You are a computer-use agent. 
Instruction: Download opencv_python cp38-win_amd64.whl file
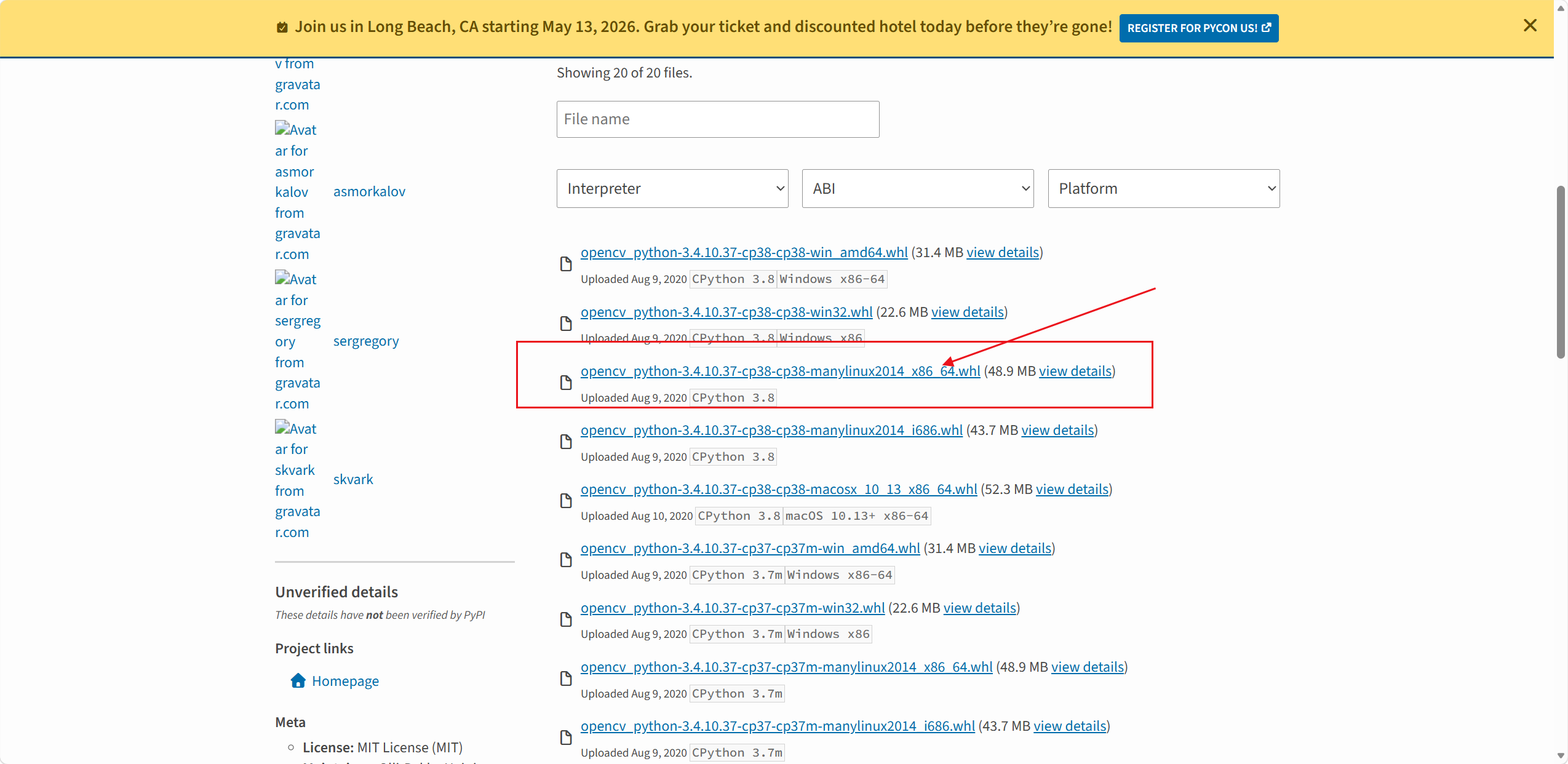point(744,252)
